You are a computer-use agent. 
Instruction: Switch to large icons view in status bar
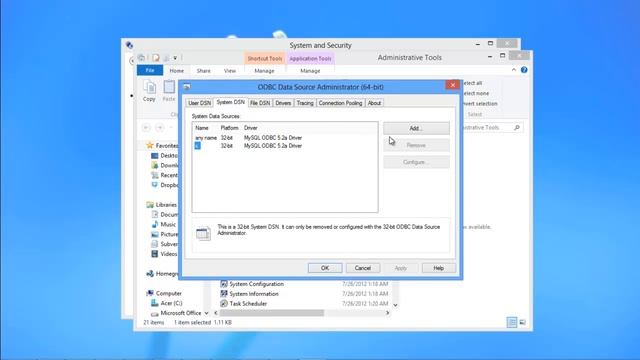pos(522,322)
